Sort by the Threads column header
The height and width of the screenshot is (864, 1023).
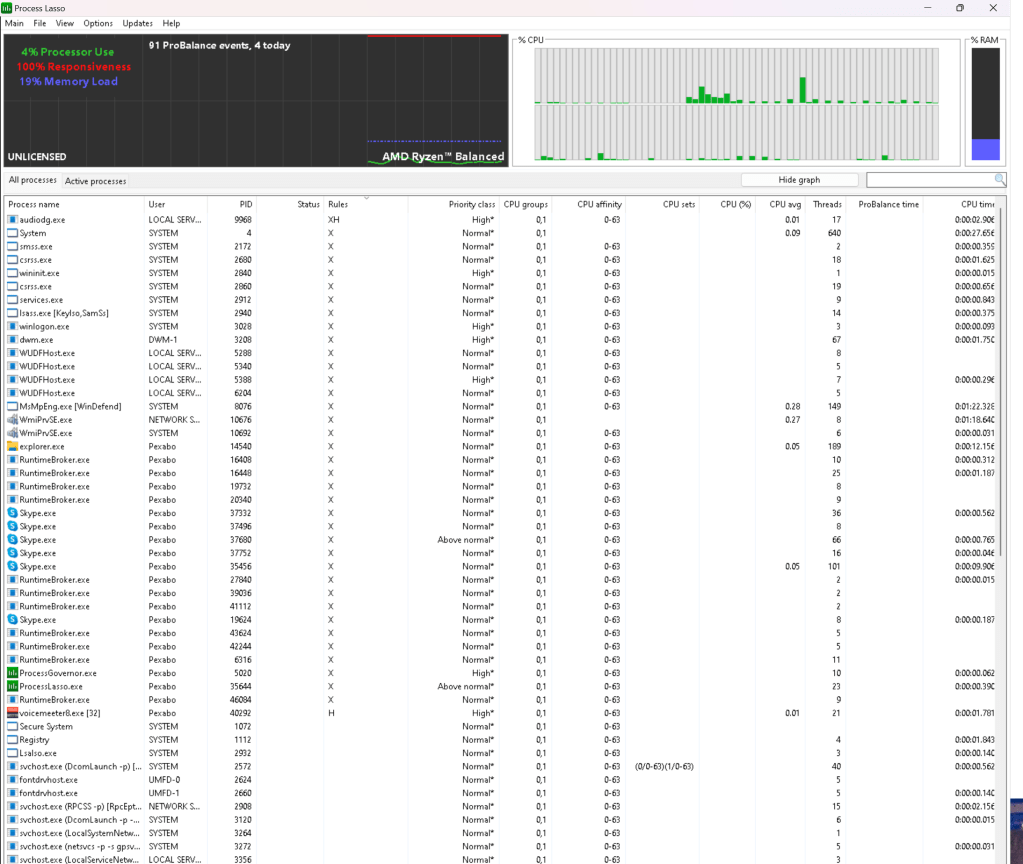tap(825, 204)
